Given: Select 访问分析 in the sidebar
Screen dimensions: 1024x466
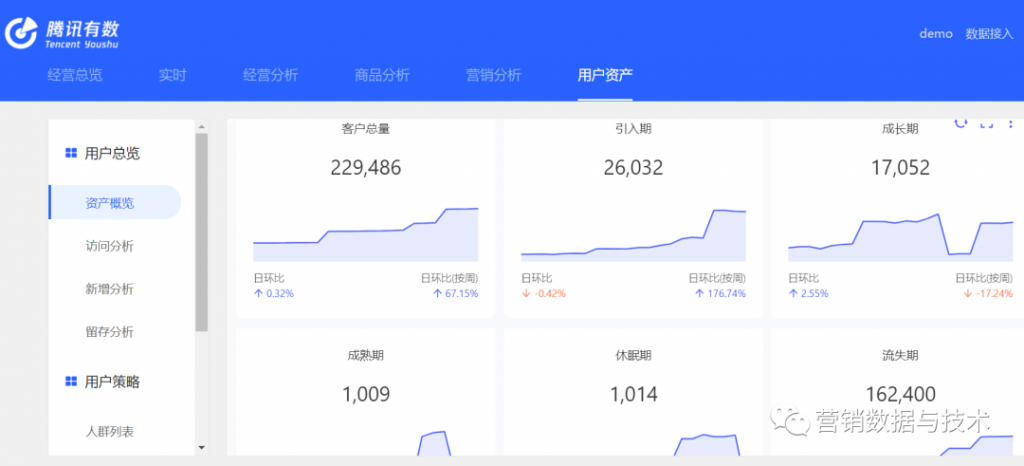Looking at the screenshot, I should point(110,246).
